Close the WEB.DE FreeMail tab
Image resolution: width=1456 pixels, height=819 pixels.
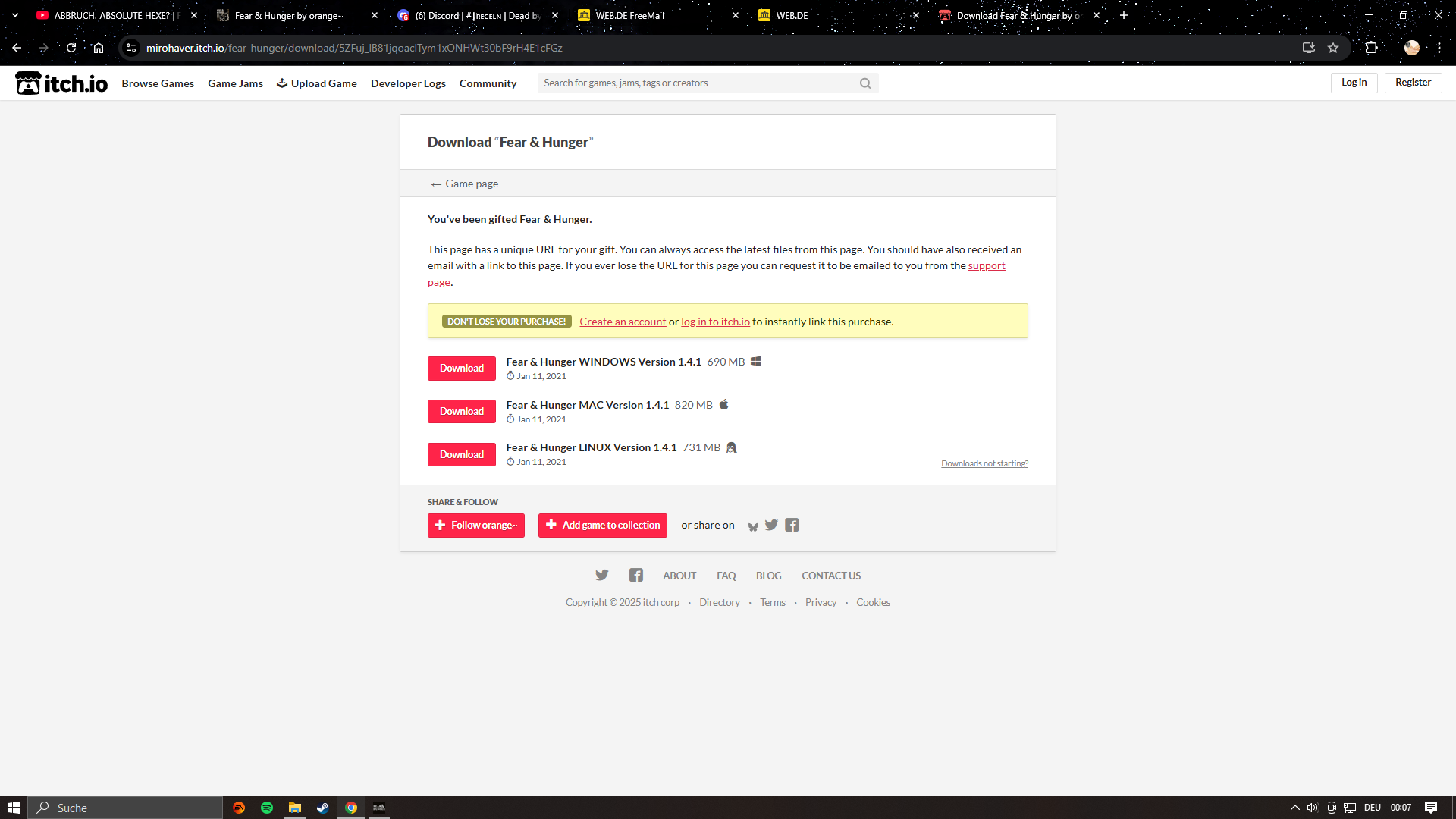click(x=736, y=15)
